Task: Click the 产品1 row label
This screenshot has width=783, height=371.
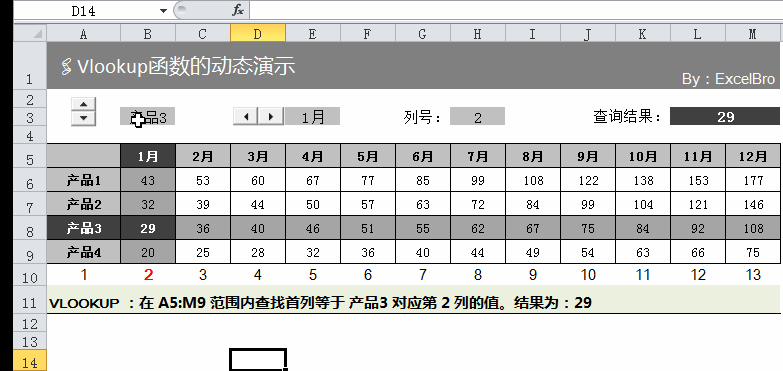Action: [x=84, y=180]
